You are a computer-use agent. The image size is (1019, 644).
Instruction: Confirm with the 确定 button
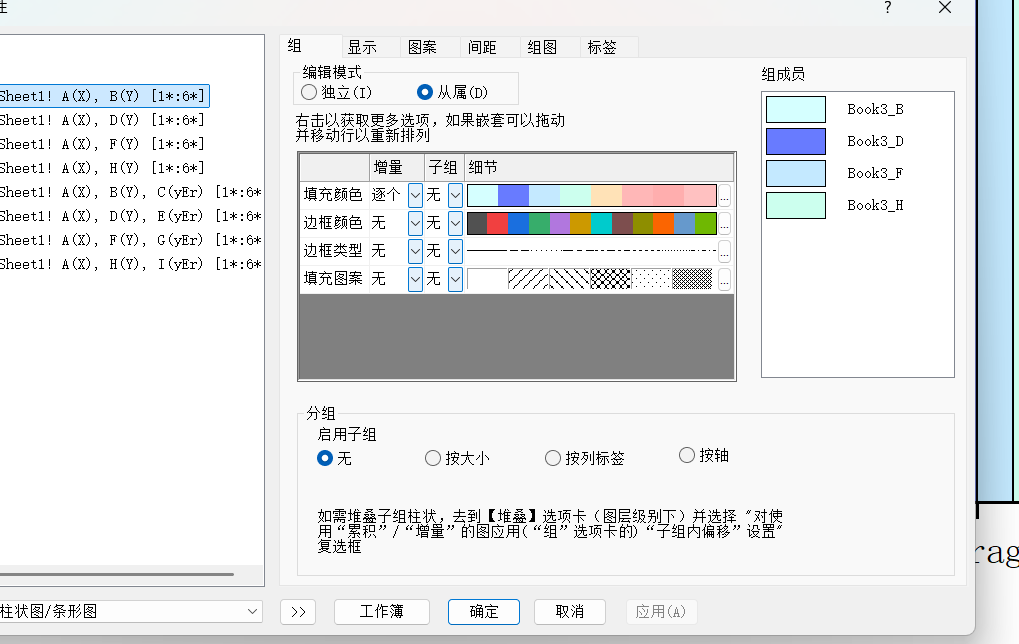coord(484,612)
